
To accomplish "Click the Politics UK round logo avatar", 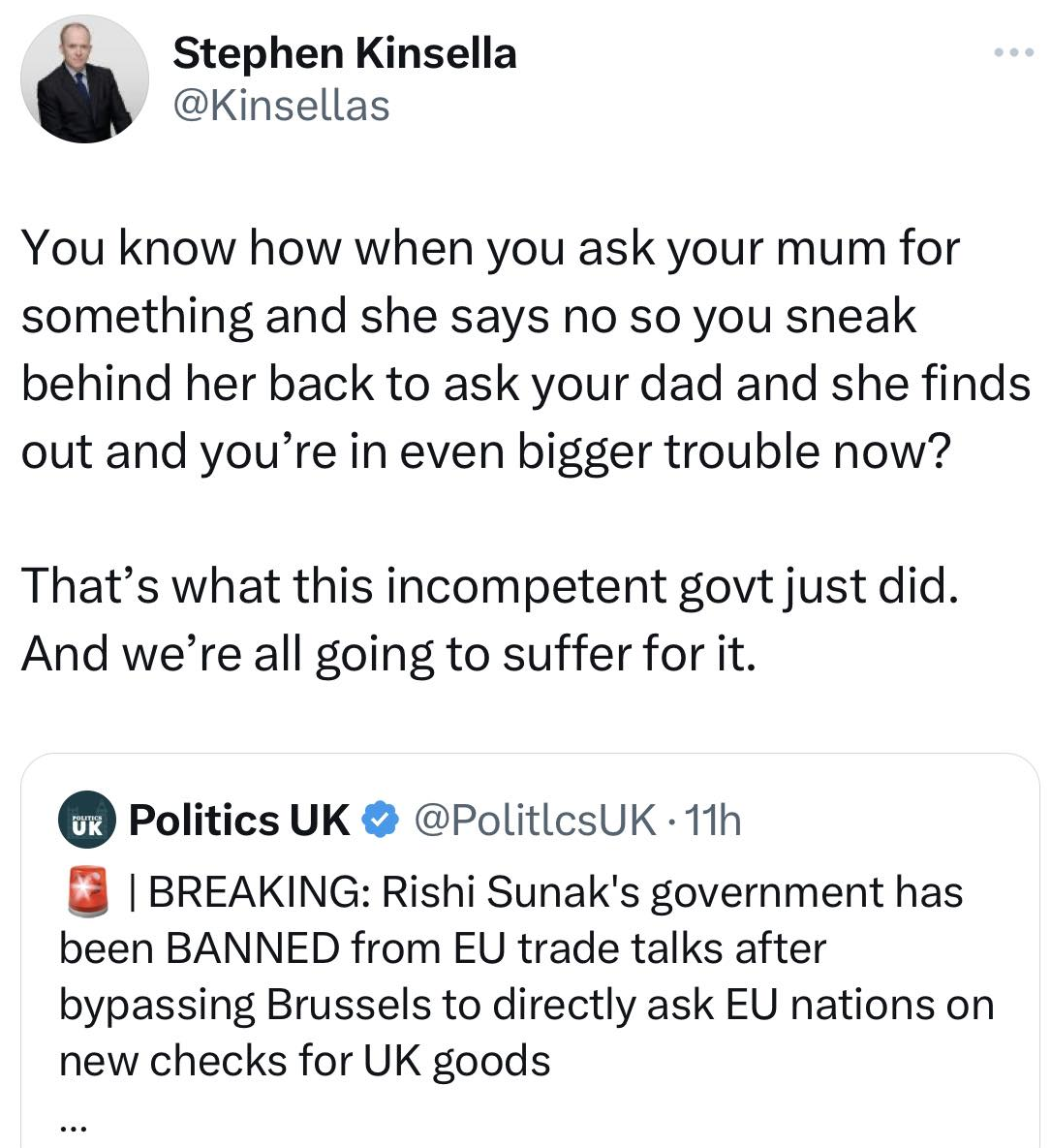I will pyautogui.click(x=87, y=821).
